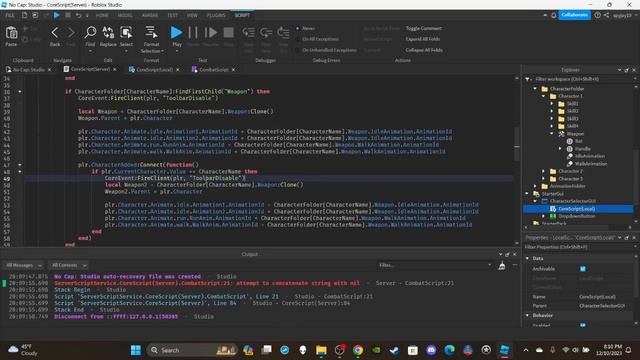Collapse the Data section in Properties
This screenshot has height=360, width=640.
point(527,258)
